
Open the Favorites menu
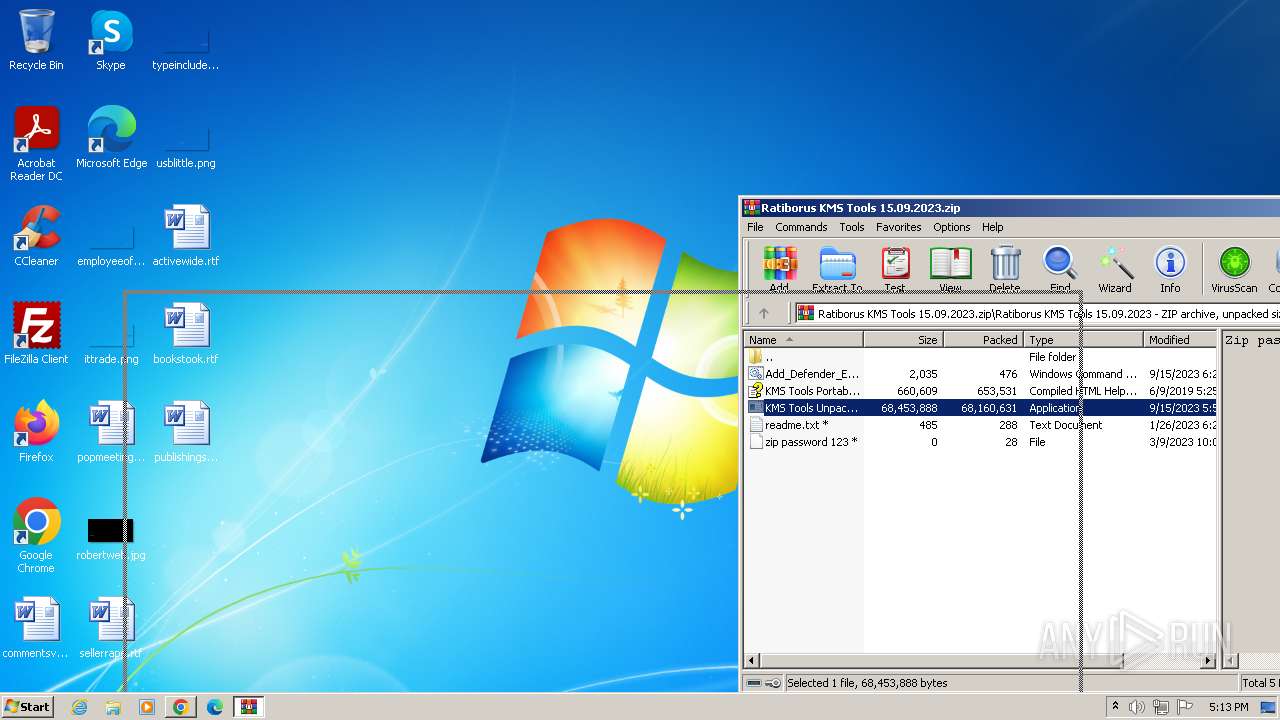point(899,227)
